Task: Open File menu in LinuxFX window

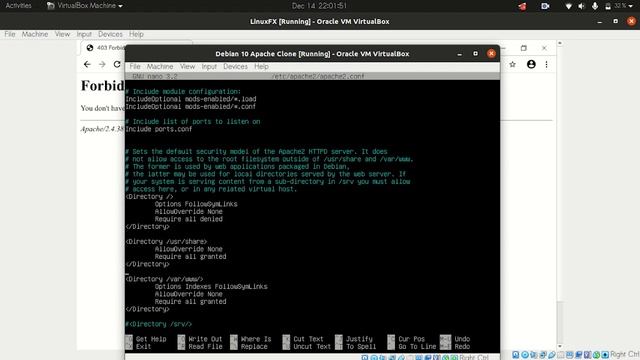Action: 10,34
